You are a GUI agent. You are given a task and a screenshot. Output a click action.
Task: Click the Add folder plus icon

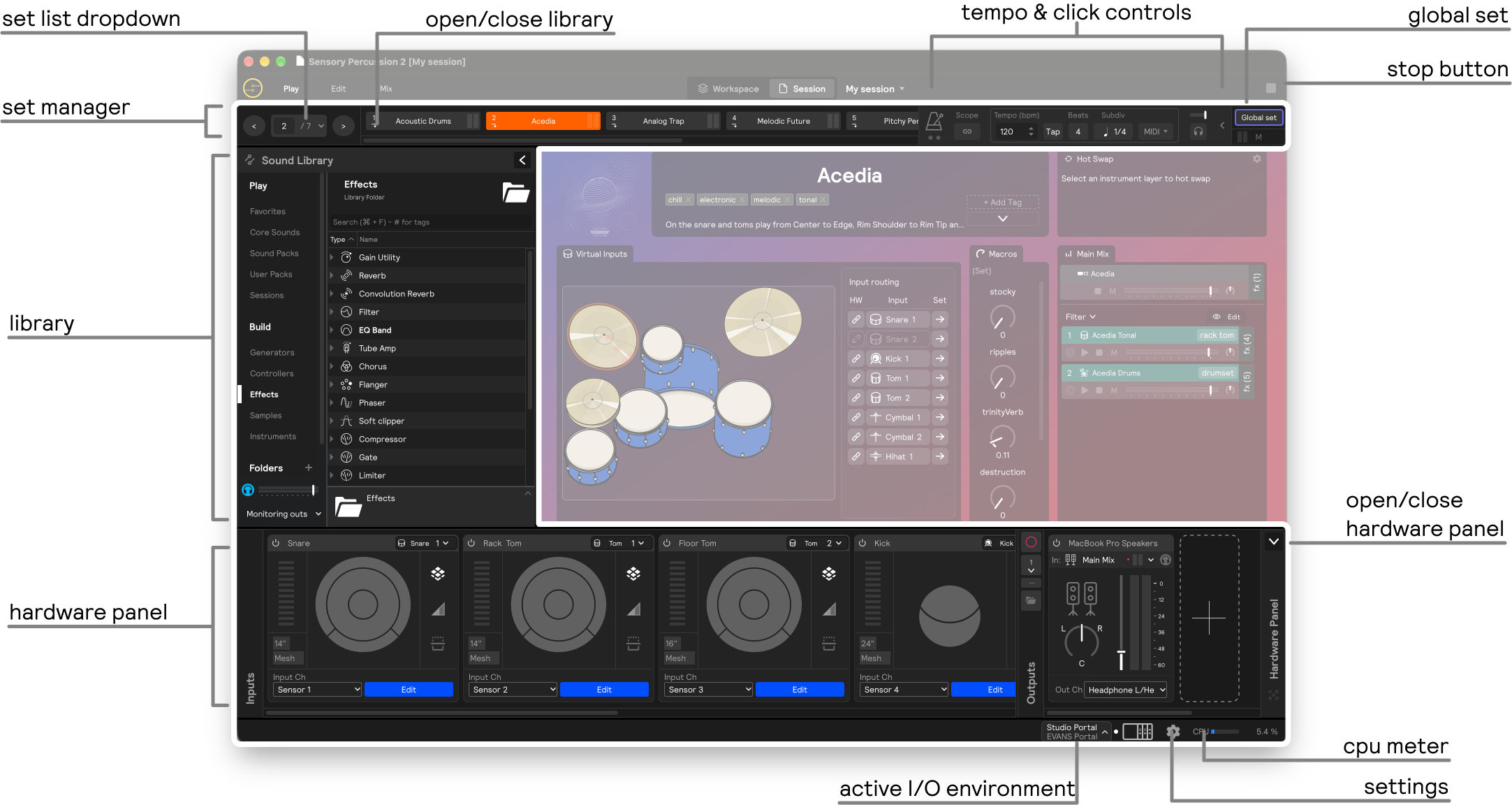tap(309, 467)
